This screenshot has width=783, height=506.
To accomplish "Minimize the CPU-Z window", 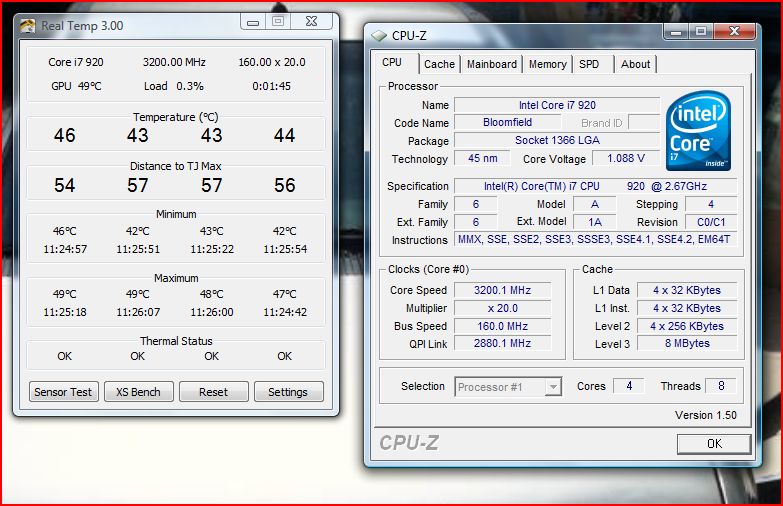I will pyautogui.click(x=677, y=32).
